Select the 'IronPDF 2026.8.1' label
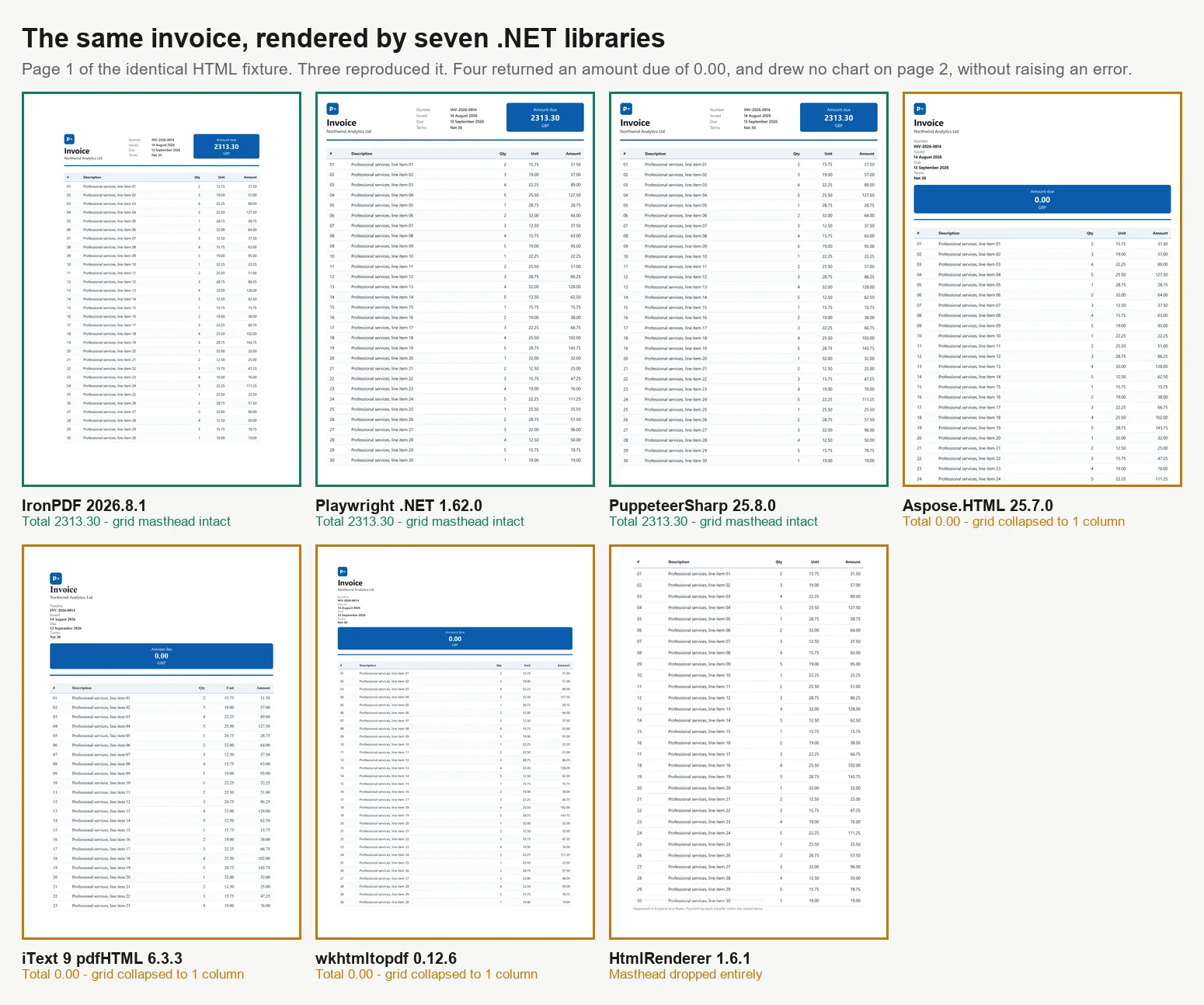 point(84,506)
